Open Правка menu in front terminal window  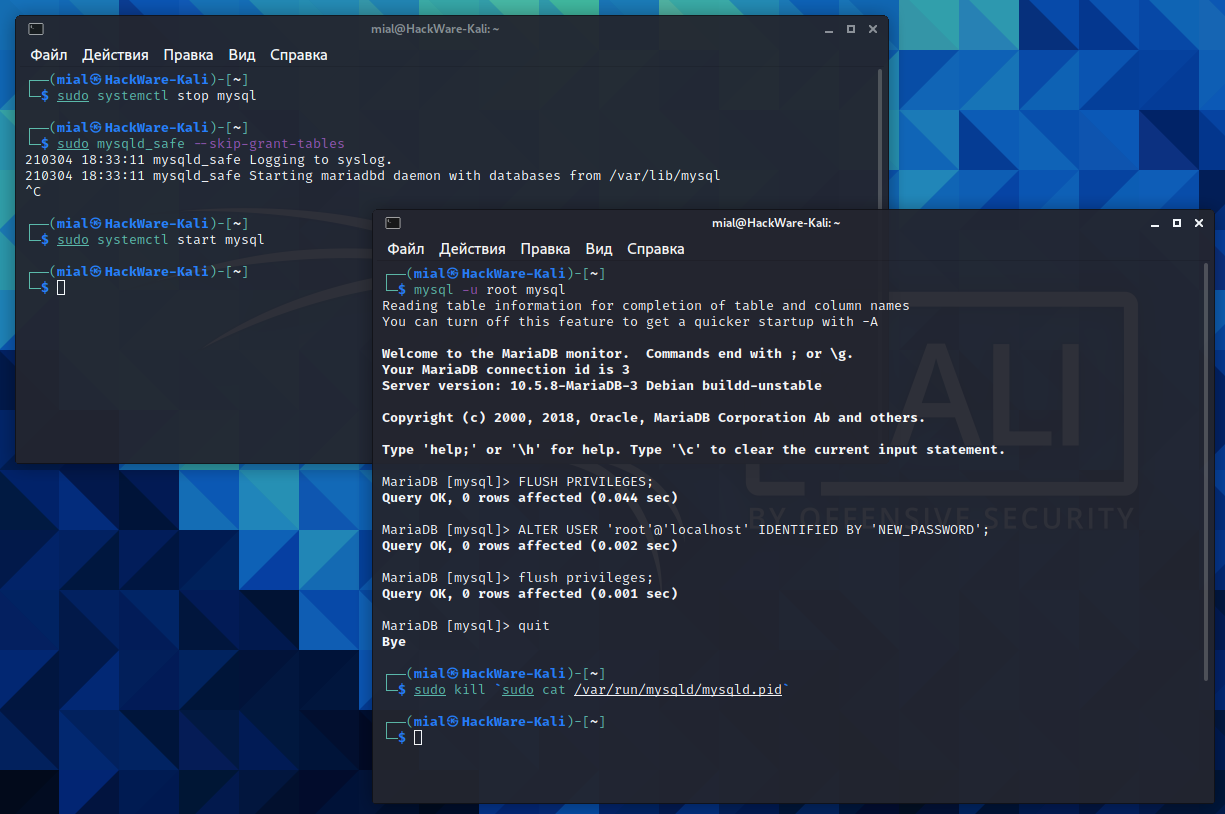coord(545,249)
